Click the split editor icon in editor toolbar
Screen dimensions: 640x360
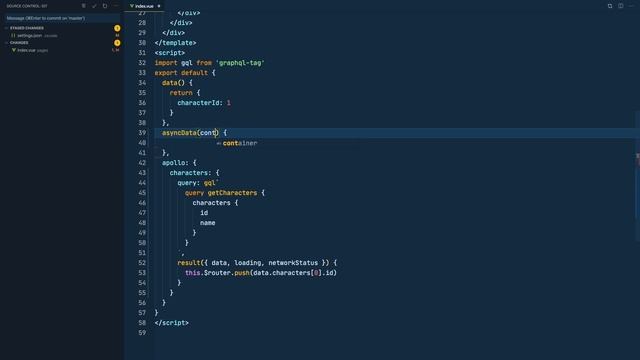620,6
